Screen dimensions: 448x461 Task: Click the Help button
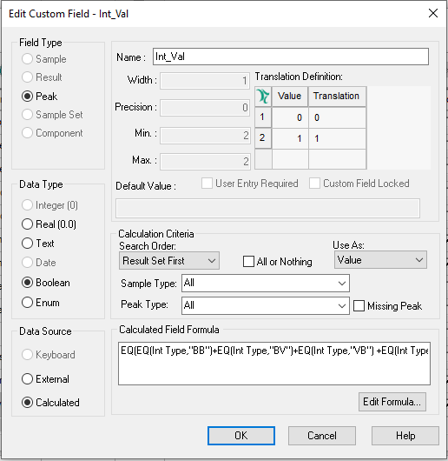pyautogui.click(x=405, y=436)
